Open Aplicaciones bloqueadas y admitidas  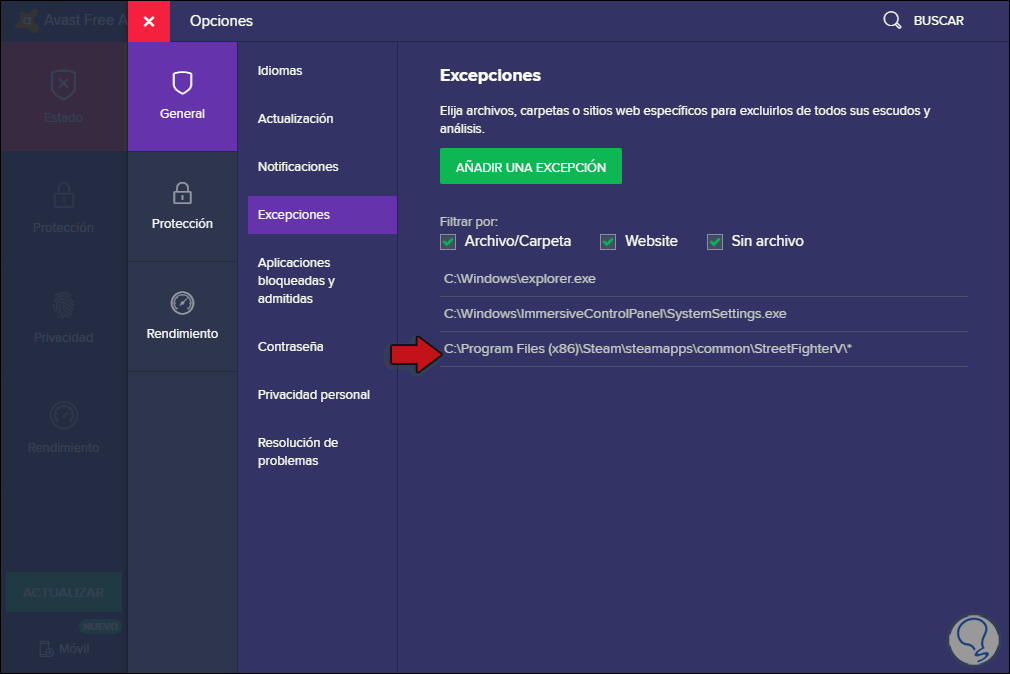tap(295, 281)
